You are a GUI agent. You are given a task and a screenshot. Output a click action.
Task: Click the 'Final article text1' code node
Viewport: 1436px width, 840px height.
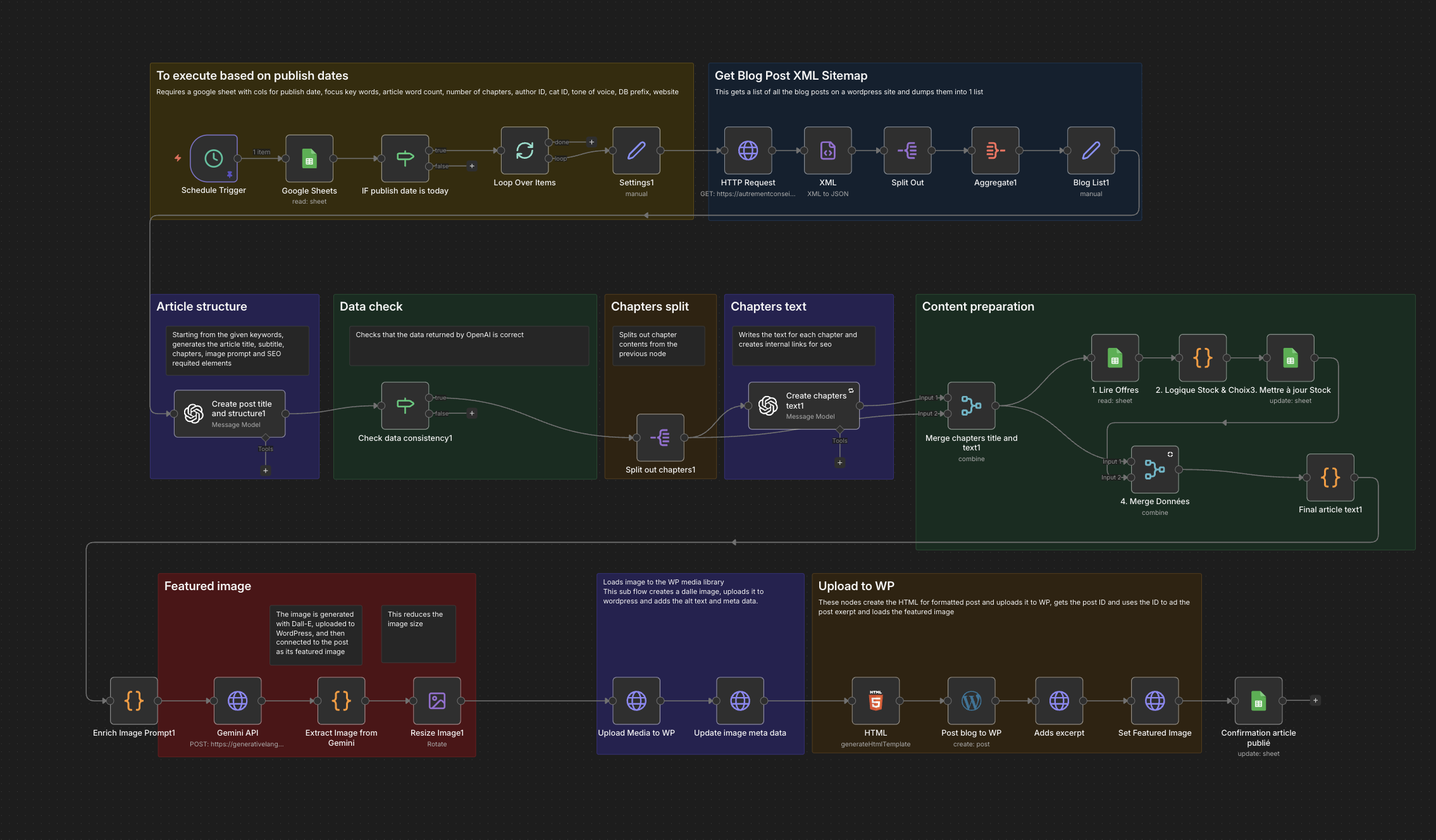click(1330, 478)
